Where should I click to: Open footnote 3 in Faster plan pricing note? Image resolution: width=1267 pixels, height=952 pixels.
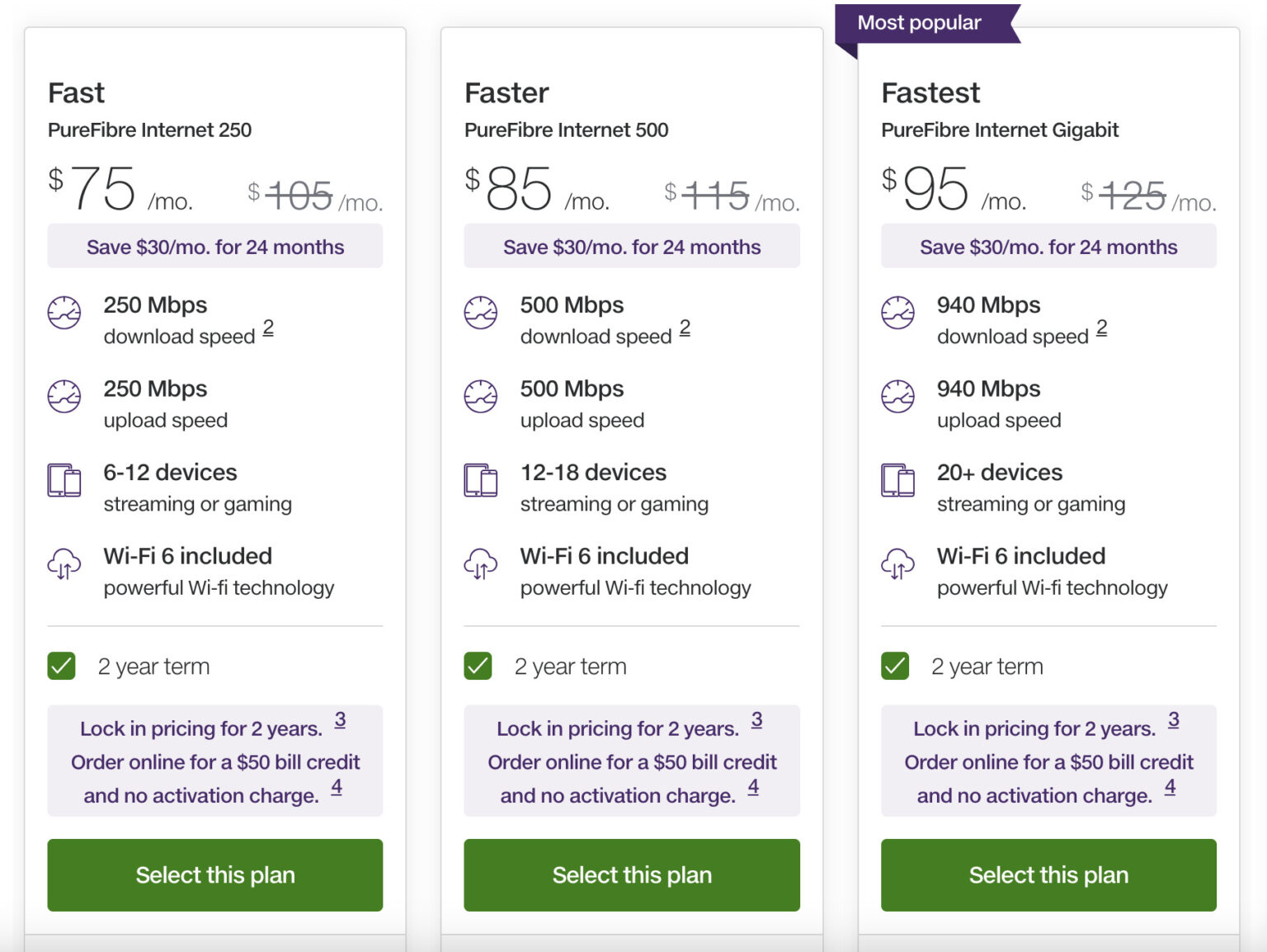coord(756,720)
